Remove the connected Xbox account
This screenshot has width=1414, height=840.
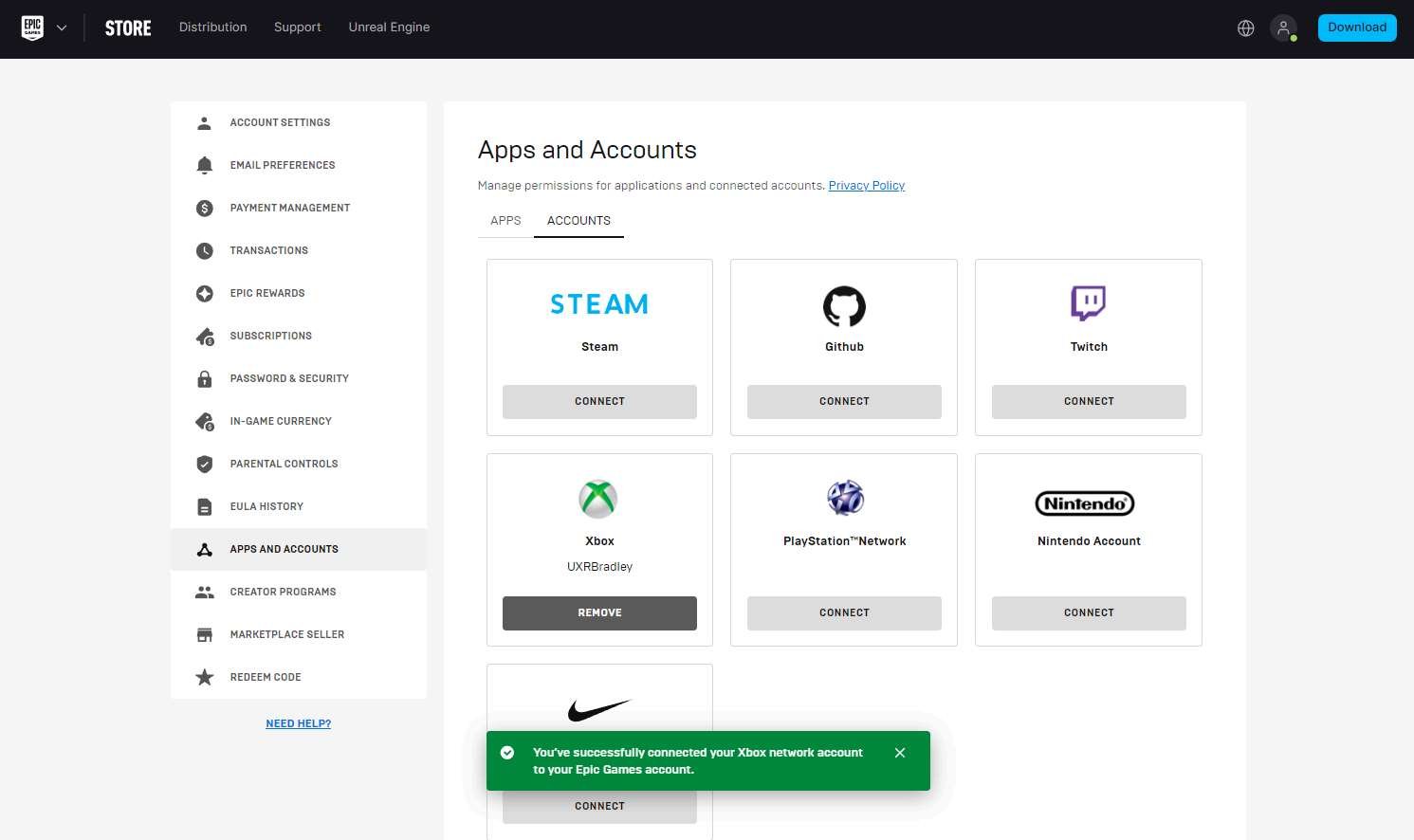point(599,613)
